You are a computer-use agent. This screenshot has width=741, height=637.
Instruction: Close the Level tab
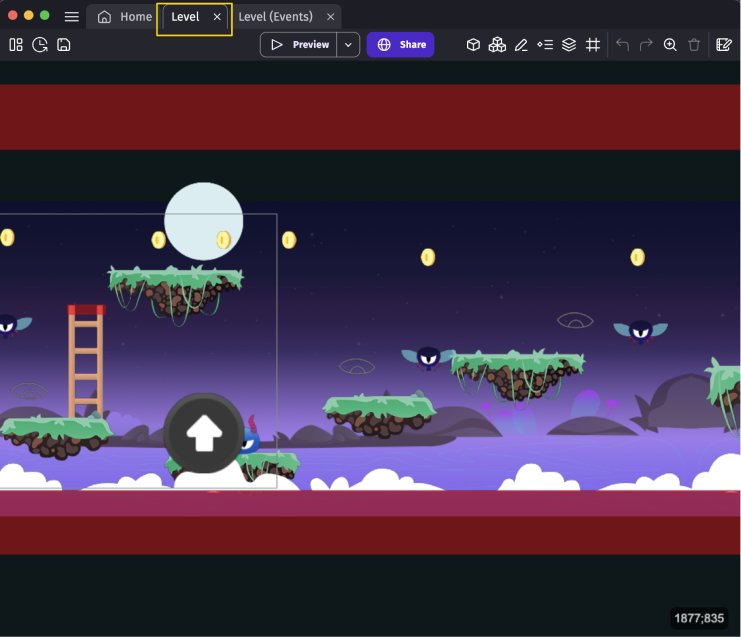tap(217, 17)
